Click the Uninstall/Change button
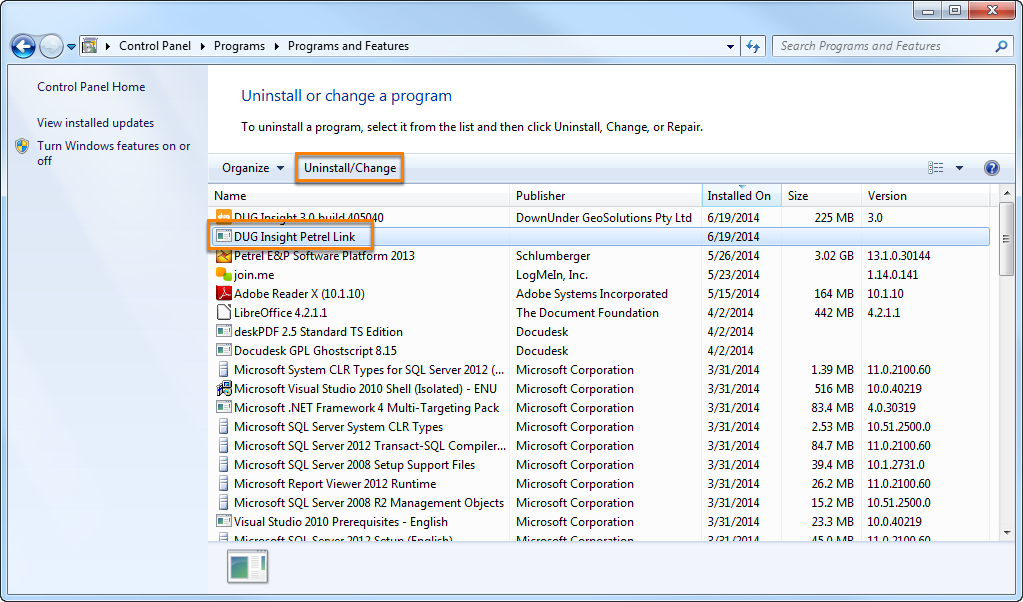1023x602 pixels. pos(350,168)
